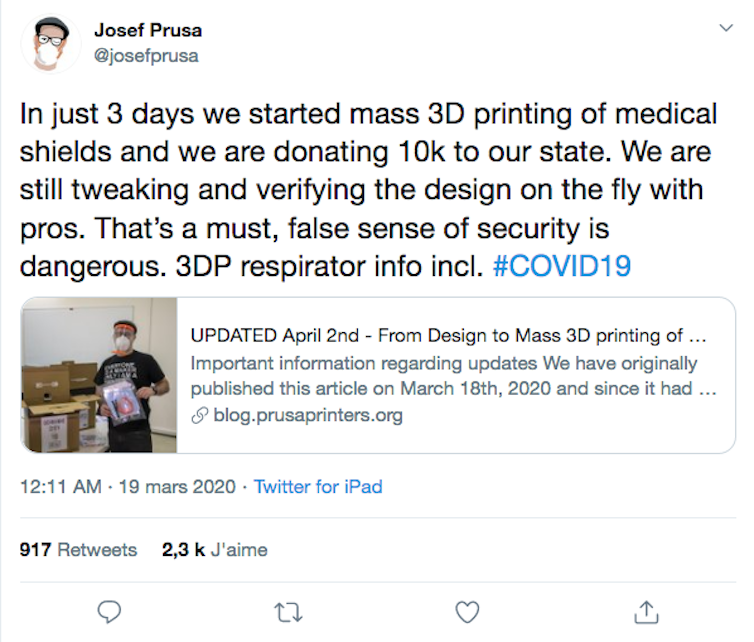754x642 pixels.
Task: Open the @josefprusa handle link
Action: [146, 56]
